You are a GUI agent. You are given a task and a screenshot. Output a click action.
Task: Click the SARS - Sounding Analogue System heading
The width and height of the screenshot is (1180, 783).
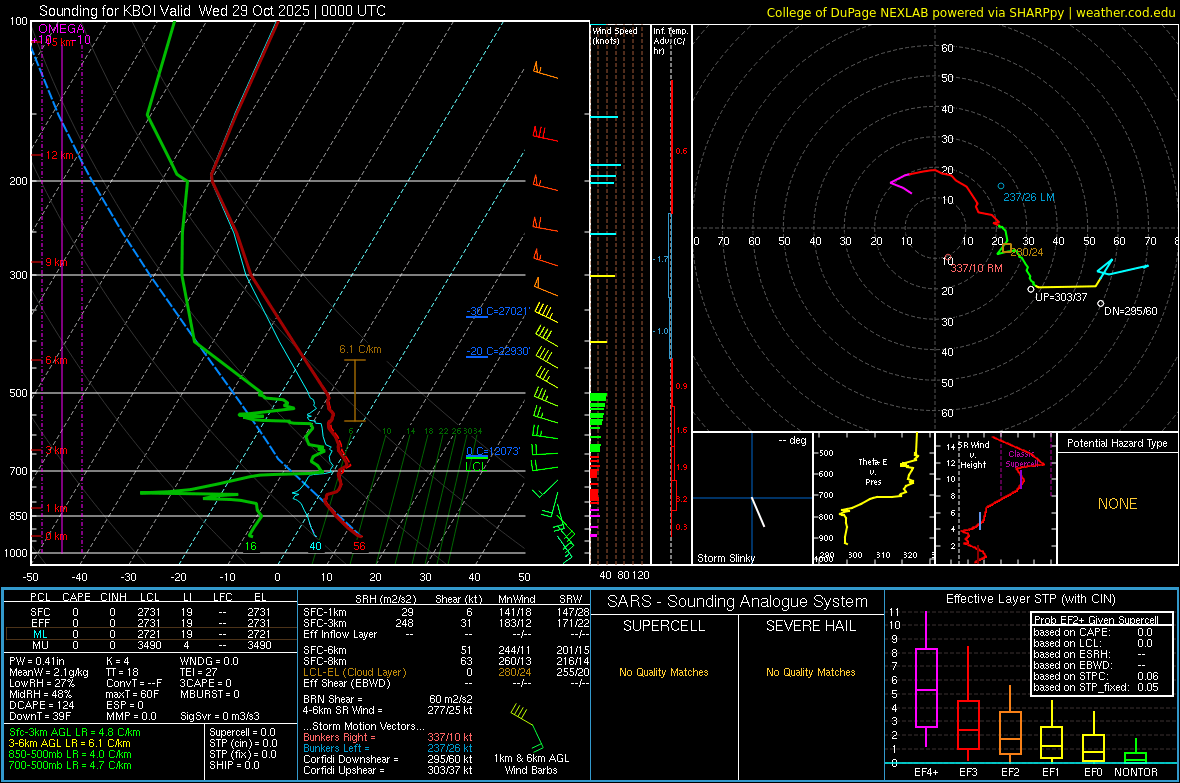point(737,602)
